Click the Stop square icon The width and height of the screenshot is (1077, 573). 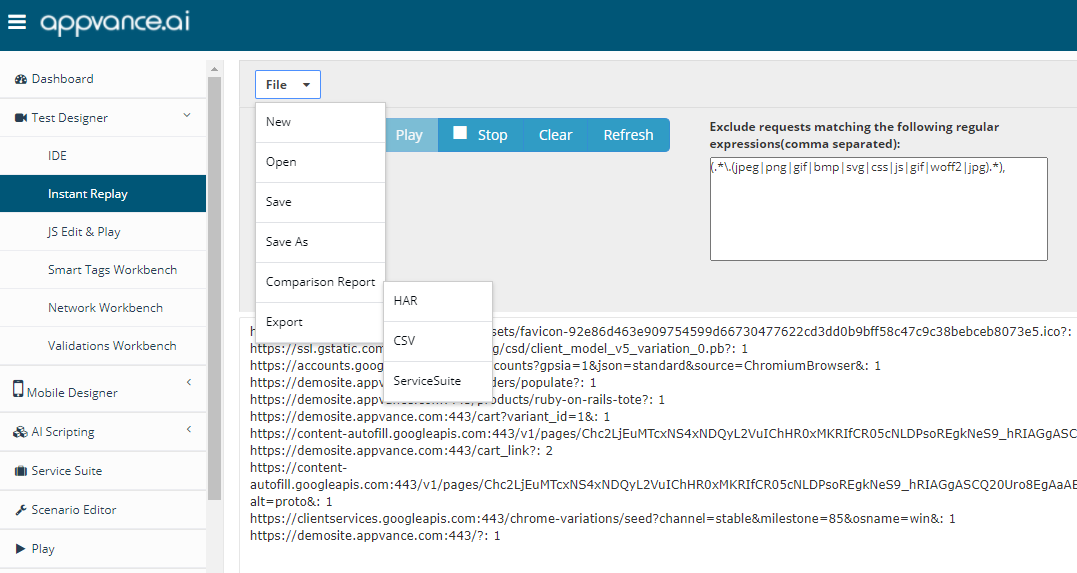460,133
